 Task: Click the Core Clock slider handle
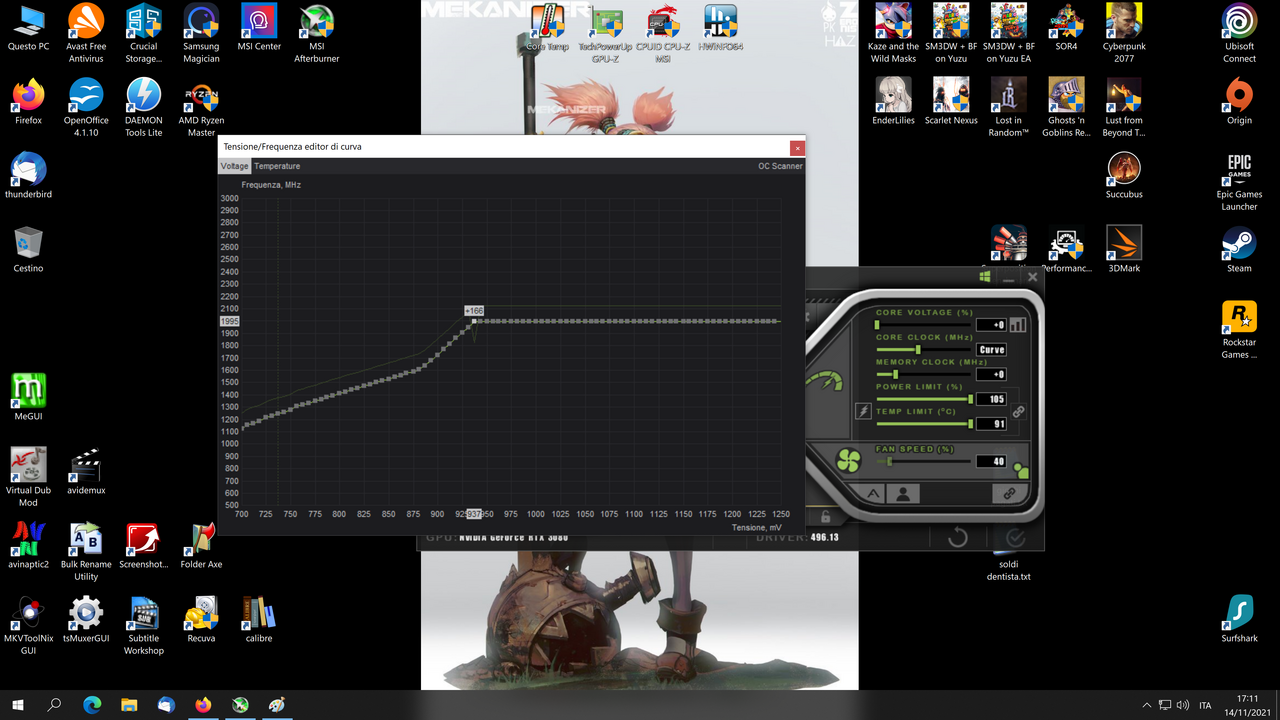coord(918,349)
